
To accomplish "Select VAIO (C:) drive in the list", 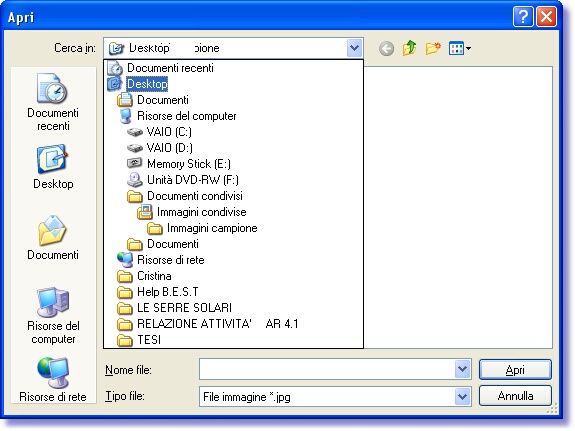I will click(159, 132).
